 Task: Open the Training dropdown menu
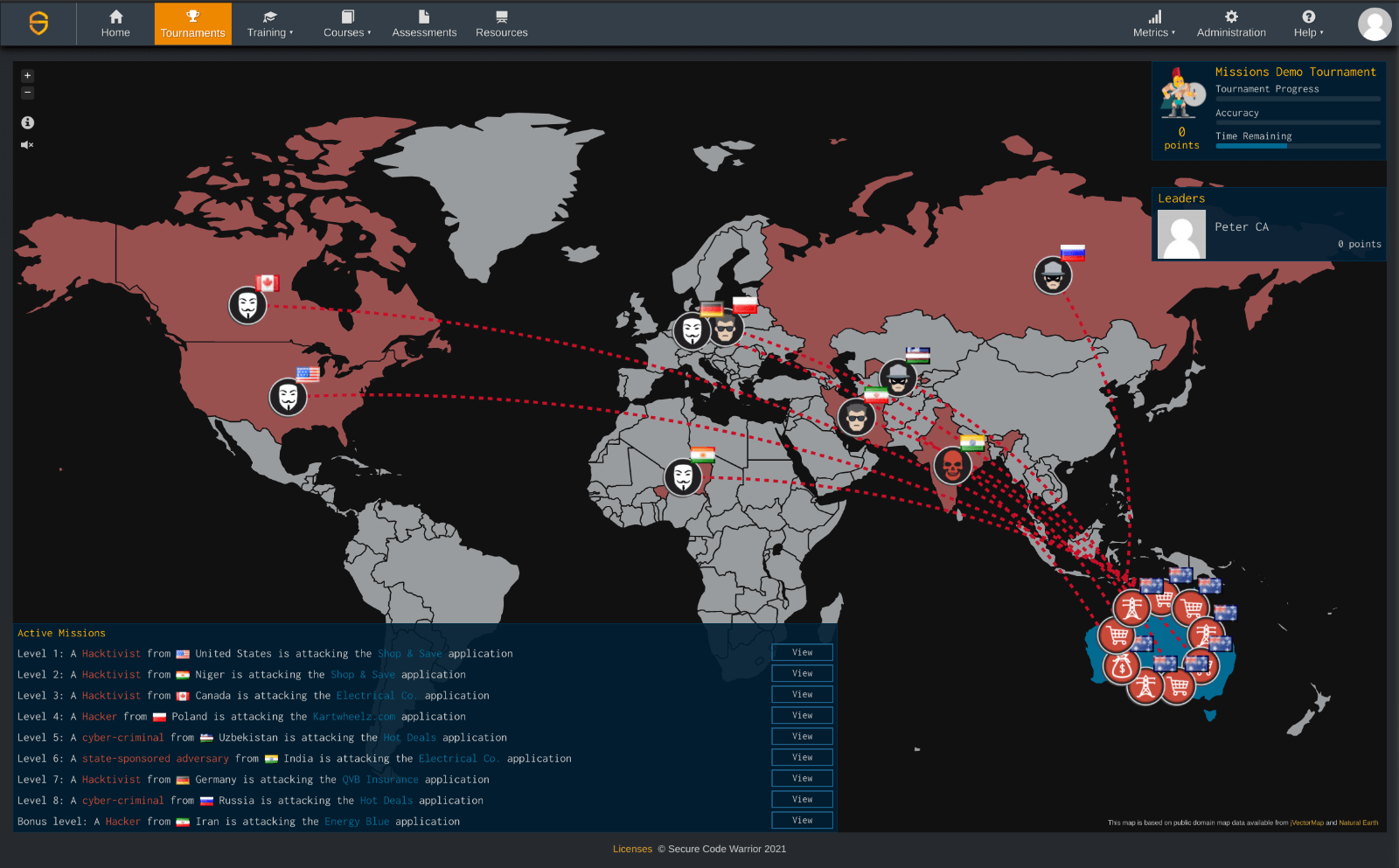pos(269,24)
